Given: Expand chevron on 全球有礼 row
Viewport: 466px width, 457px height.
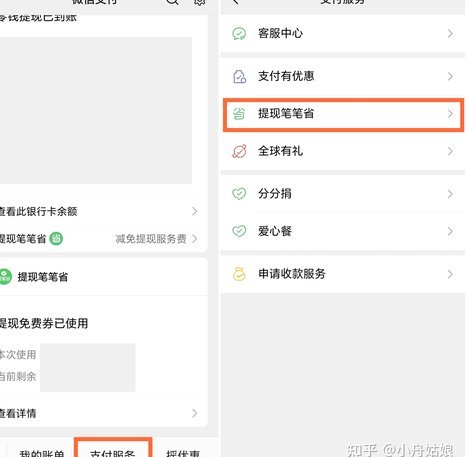Looking at the screenshot, I should [x=450, y=151].
